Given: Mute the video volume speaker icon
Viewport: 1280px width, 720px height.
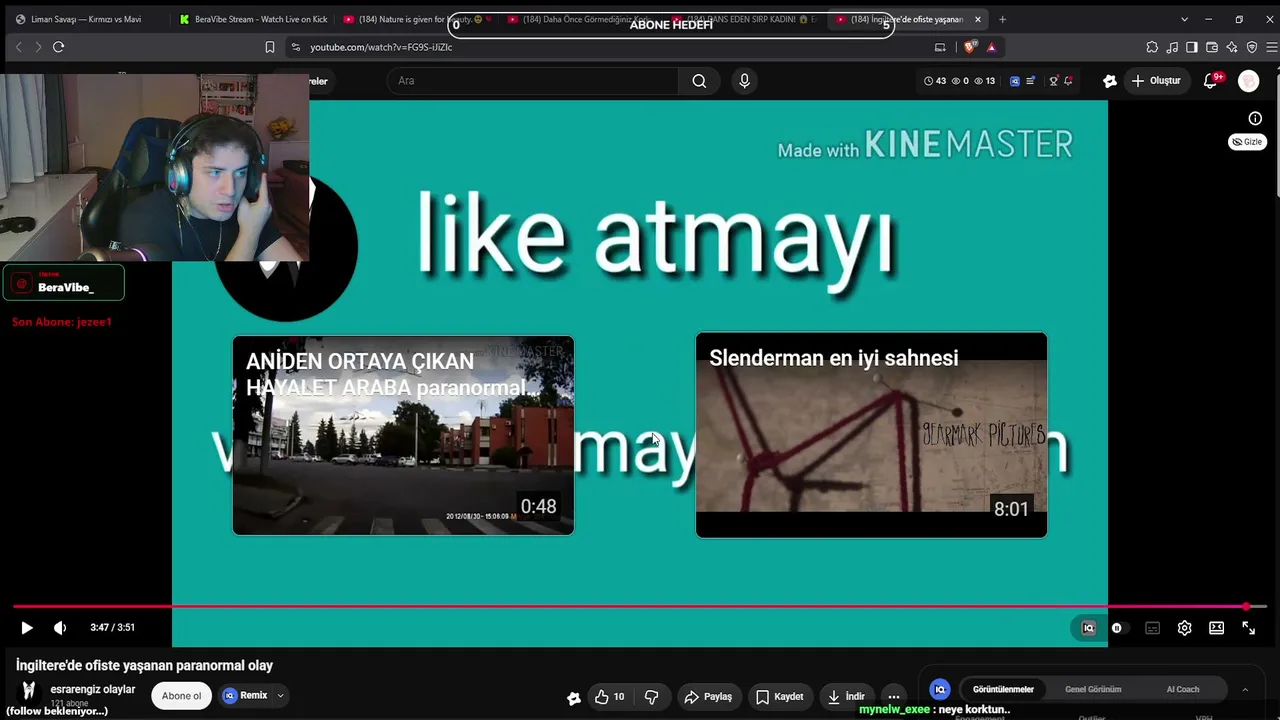Looking at the screenshot, I should pos(60,628).
